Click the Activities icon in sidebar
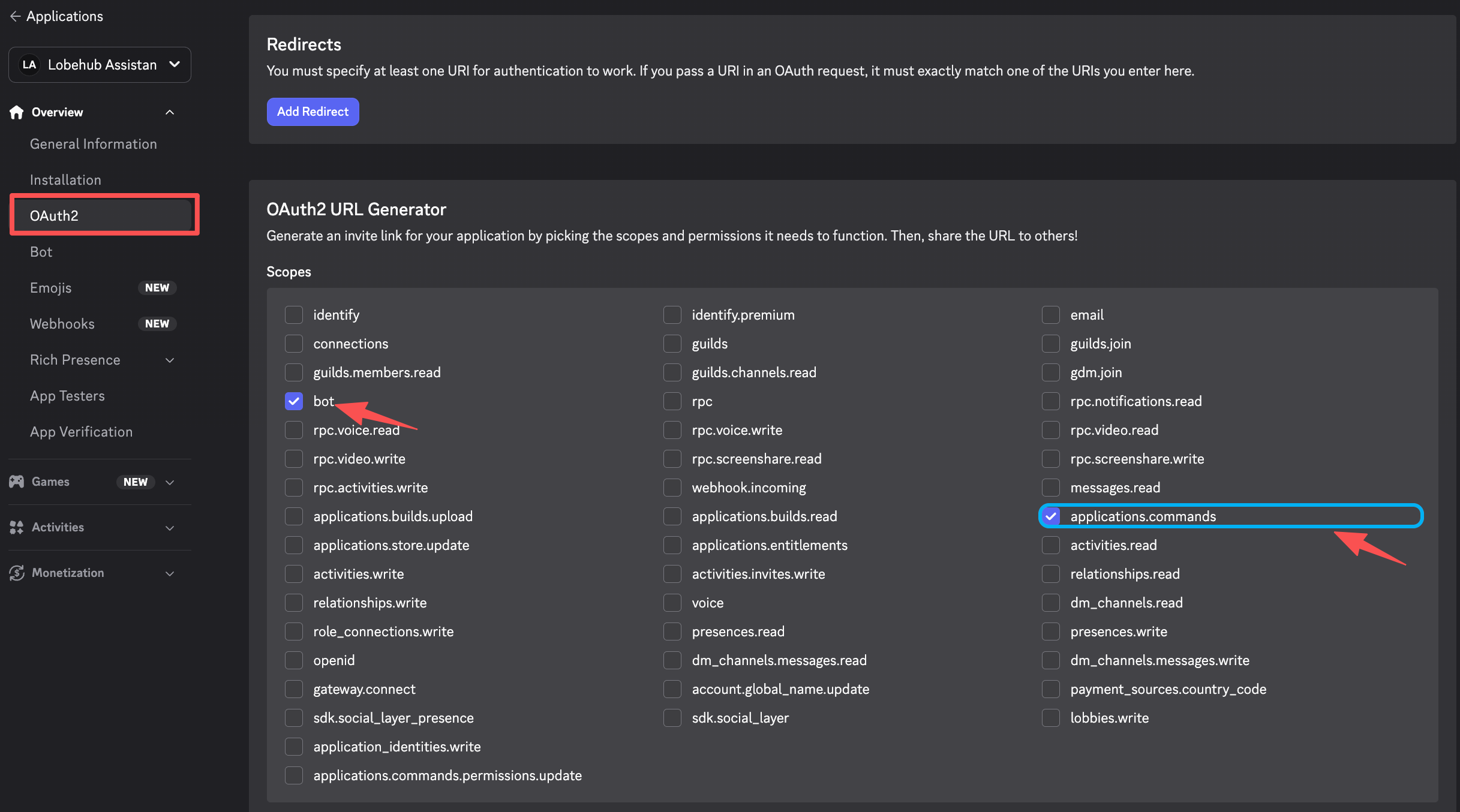Screen dimensions: 1460x812 (x=17, y=527)
